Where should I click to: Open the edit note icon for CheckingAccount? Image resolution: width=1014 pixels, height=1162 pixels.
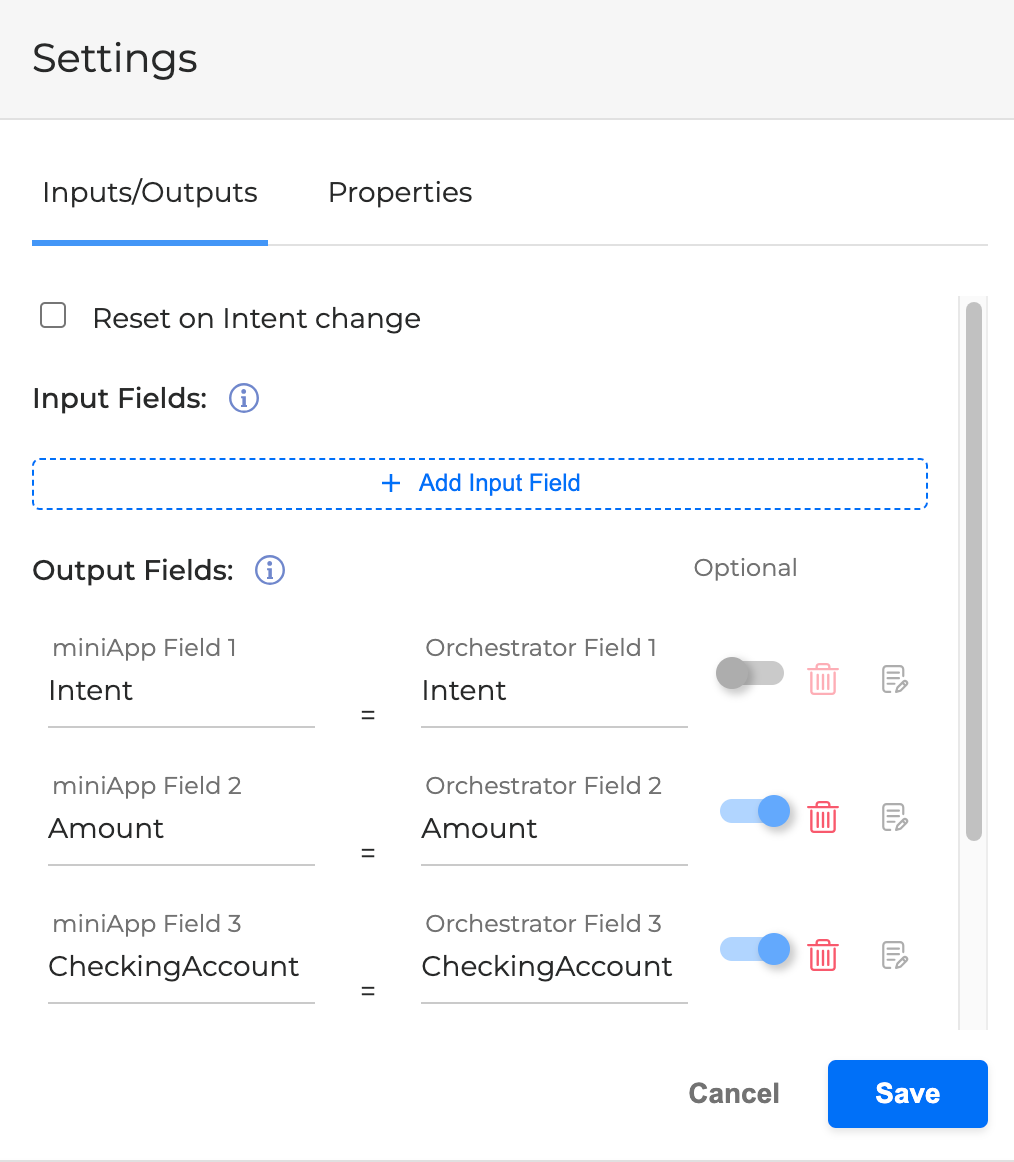tap(894, 955)
